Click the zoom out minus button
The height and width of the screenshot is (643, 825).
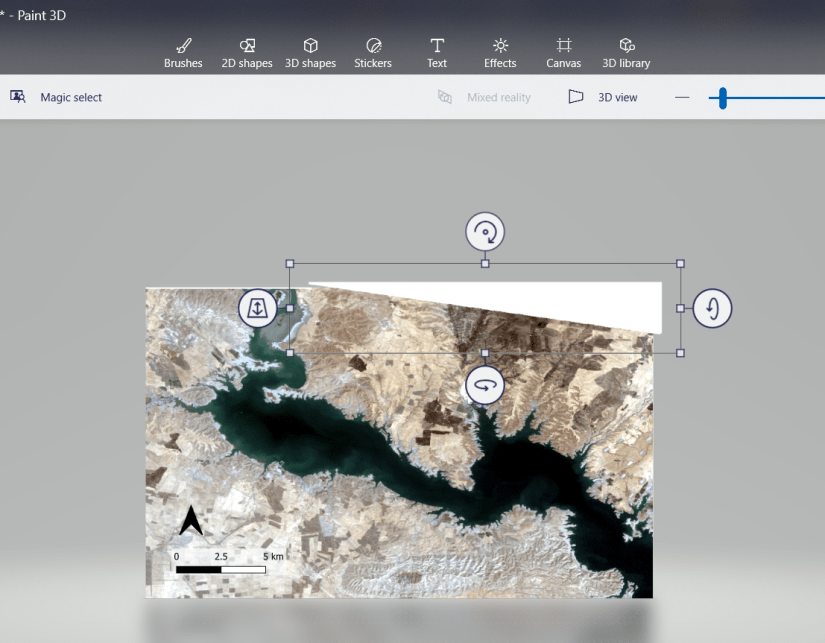tap(681, 98)
